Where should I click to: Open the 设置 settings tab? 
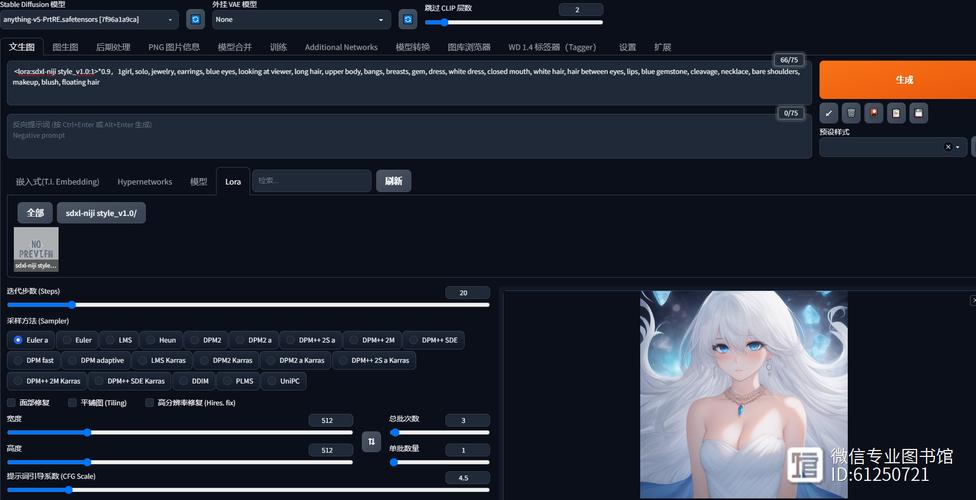(x=627, y=47)
